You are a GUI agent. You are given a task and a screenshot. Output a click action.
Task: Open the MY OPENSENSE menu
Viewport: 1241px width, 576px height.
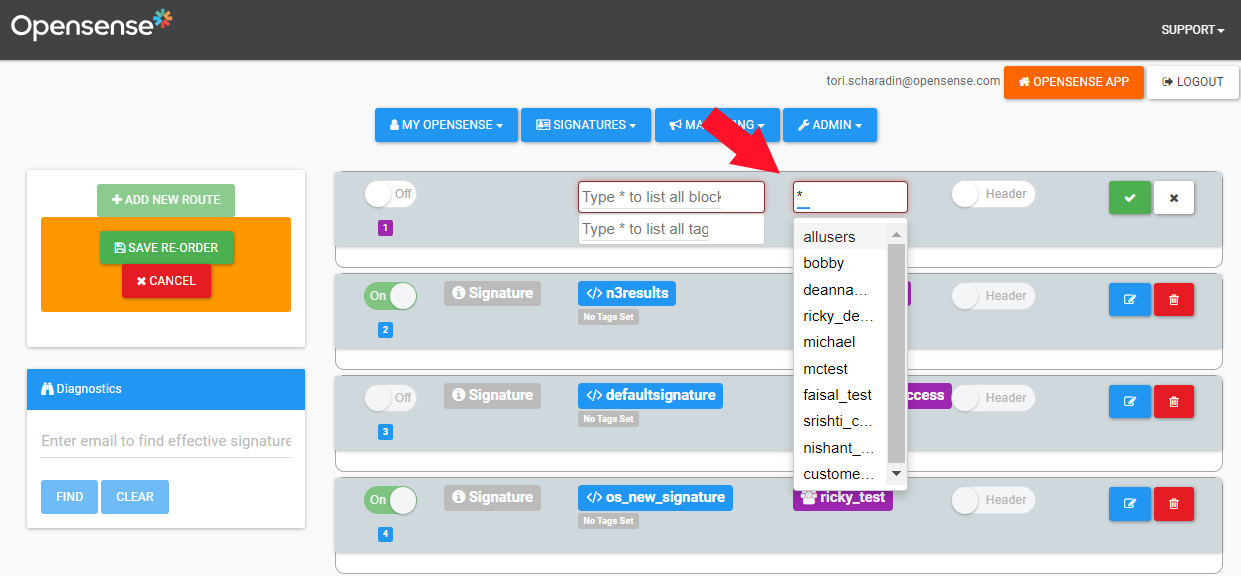point(446,125)
